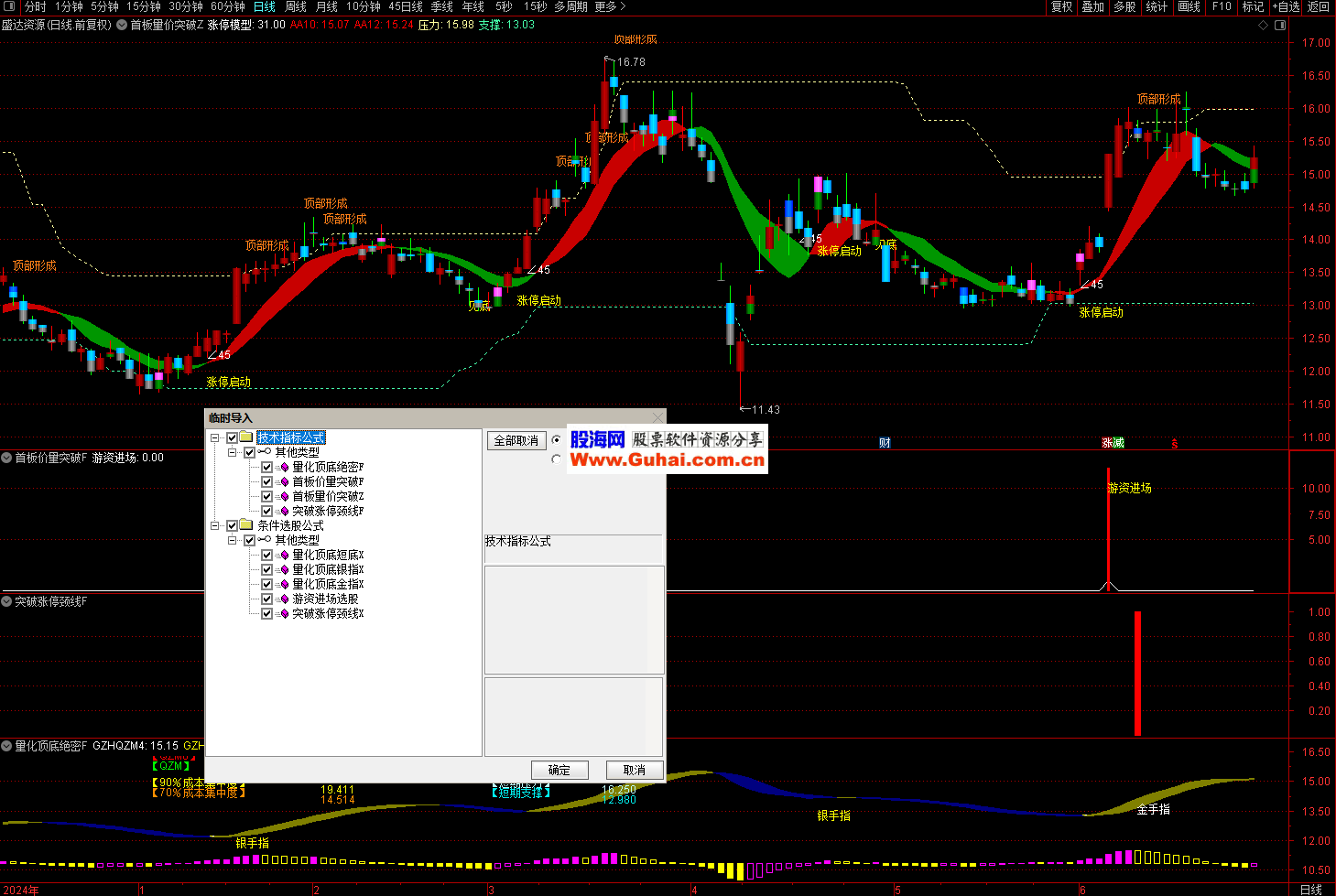The image size is (1336, 896).
Task: Open F10 company info
Action: [1222, 6]
